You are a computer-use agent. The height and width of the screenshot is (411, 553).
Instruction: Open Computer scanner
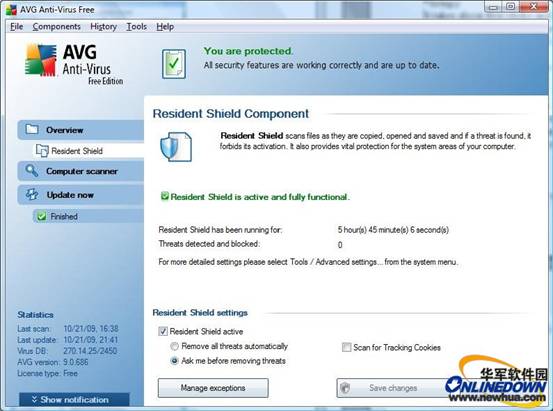(81, 171)
